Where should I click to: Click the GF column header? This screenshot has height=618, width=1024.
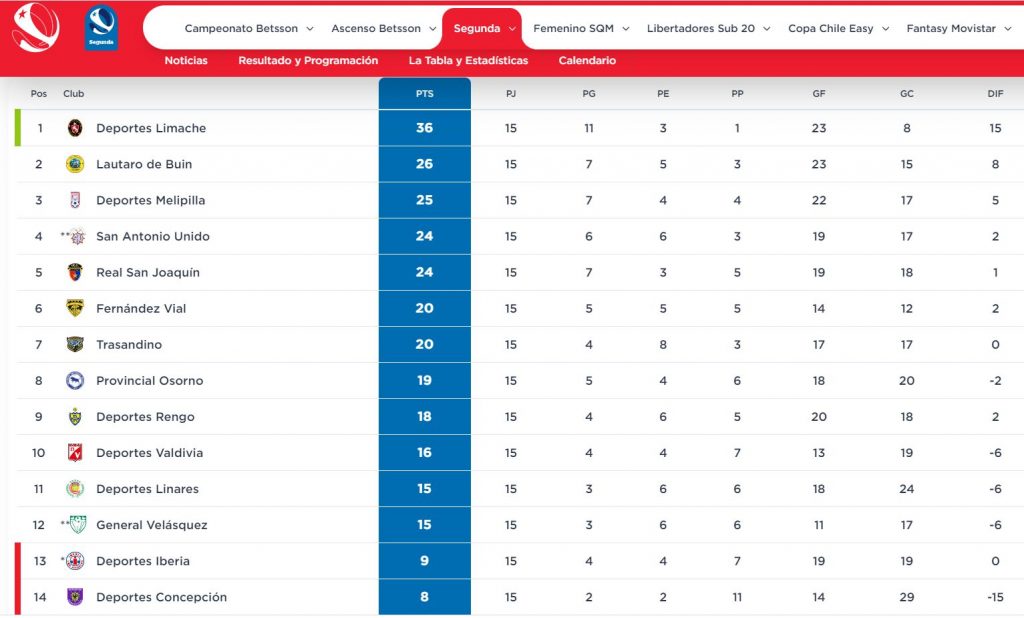(x=819, y=94)
